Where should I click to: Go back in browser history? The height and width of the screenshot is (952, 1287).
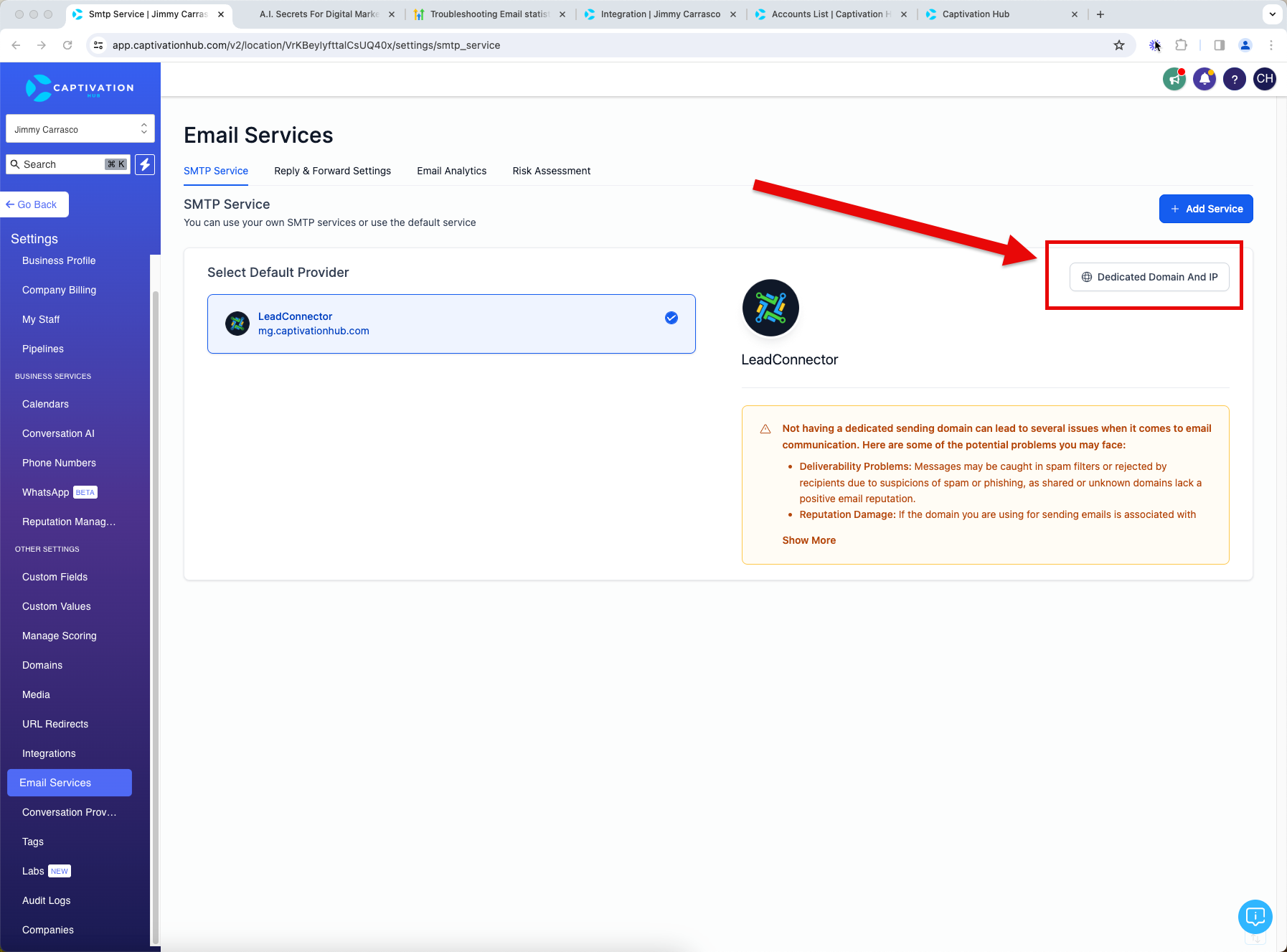click(16, 45)
